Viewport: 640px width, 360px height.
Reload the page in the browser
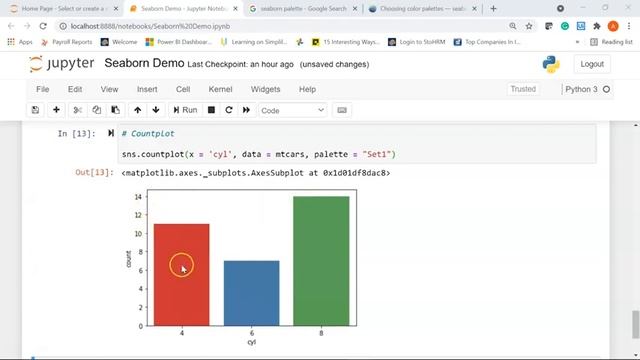point(43,26)
